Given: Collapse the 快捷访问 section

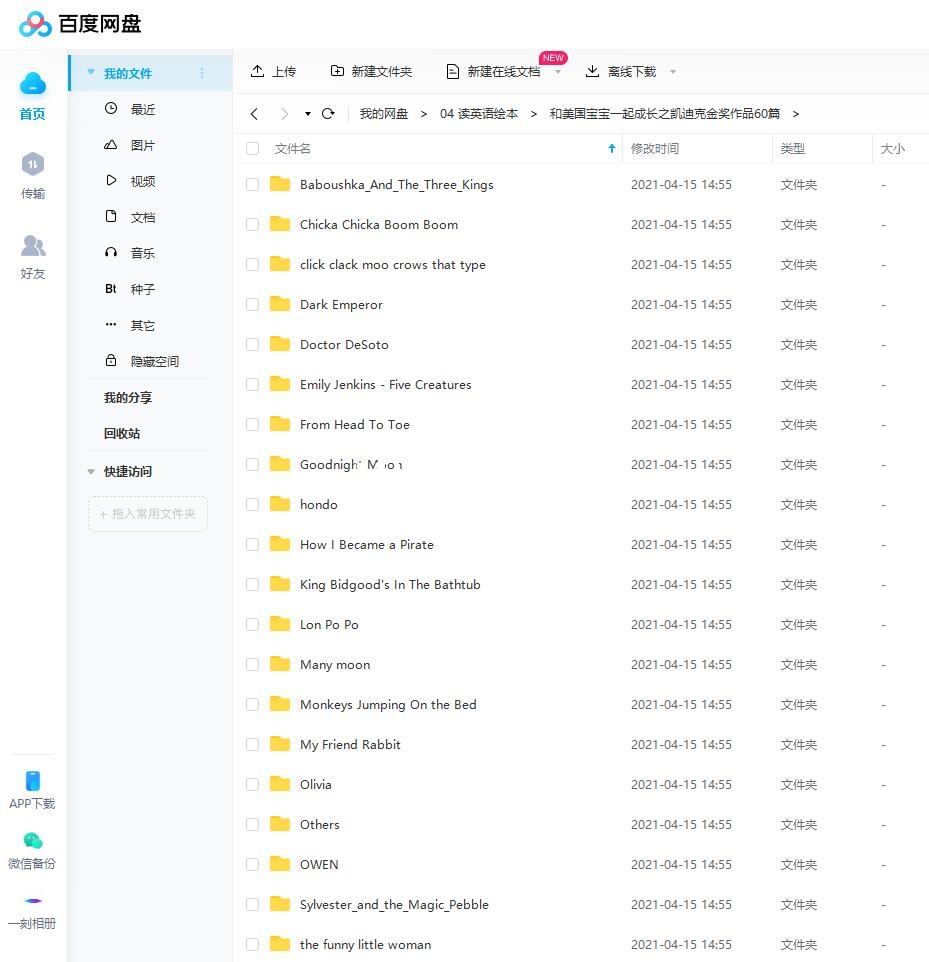Looking at the screenshot, I should [x=90, y=471].
